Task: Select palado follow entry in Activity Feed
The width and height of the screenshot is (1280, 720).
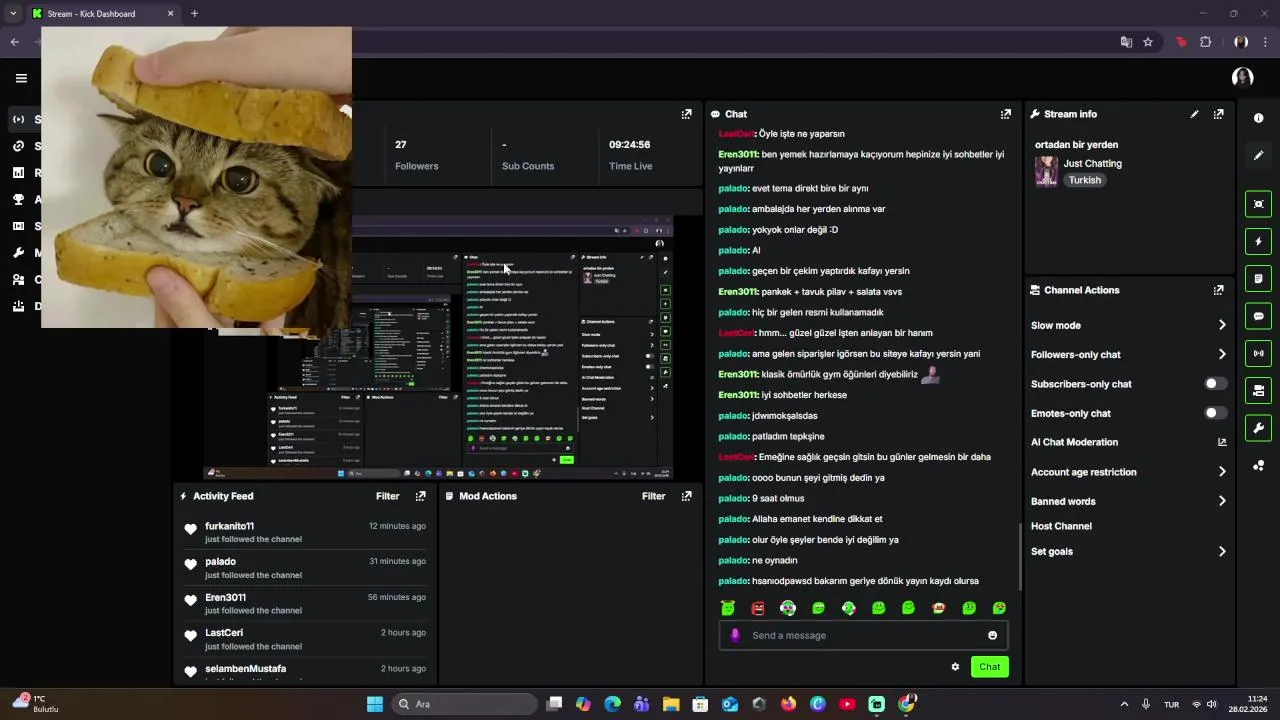Action: coord(305,568)
